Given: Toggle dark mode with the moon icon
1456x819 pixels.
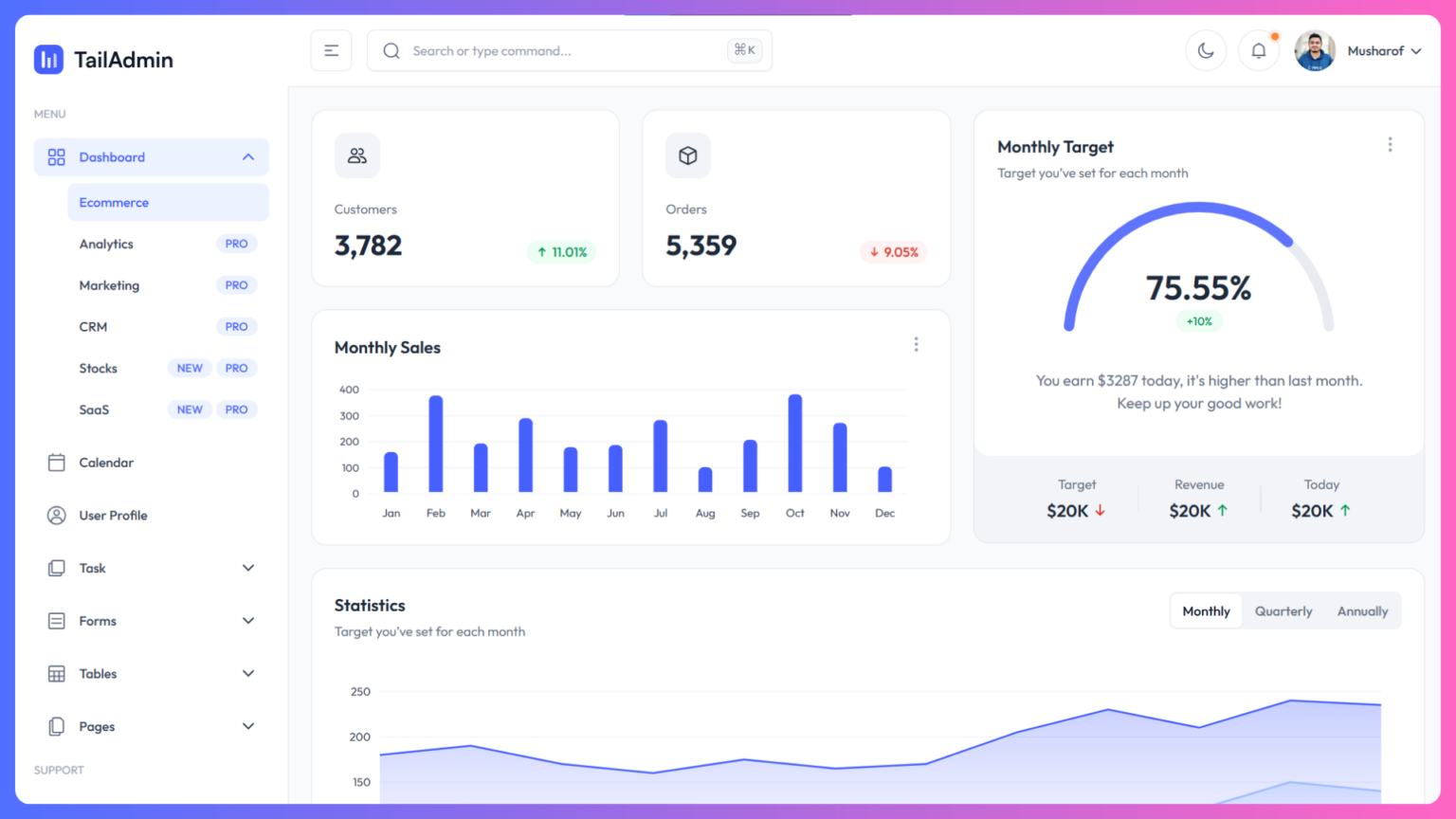Looking at the screenshot, I should [1206, 50].
